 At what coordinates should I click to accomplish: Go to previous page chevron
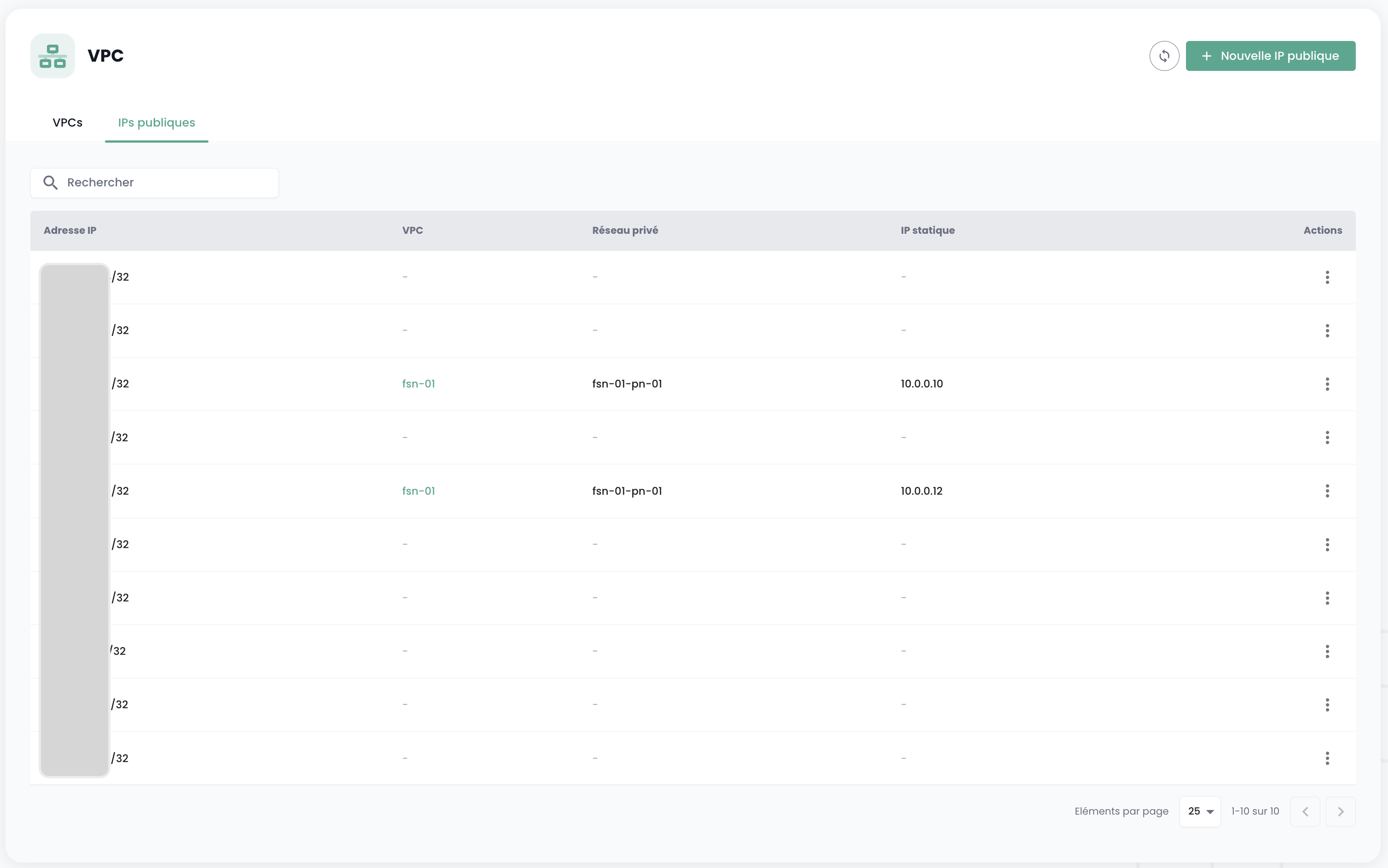1305,811
